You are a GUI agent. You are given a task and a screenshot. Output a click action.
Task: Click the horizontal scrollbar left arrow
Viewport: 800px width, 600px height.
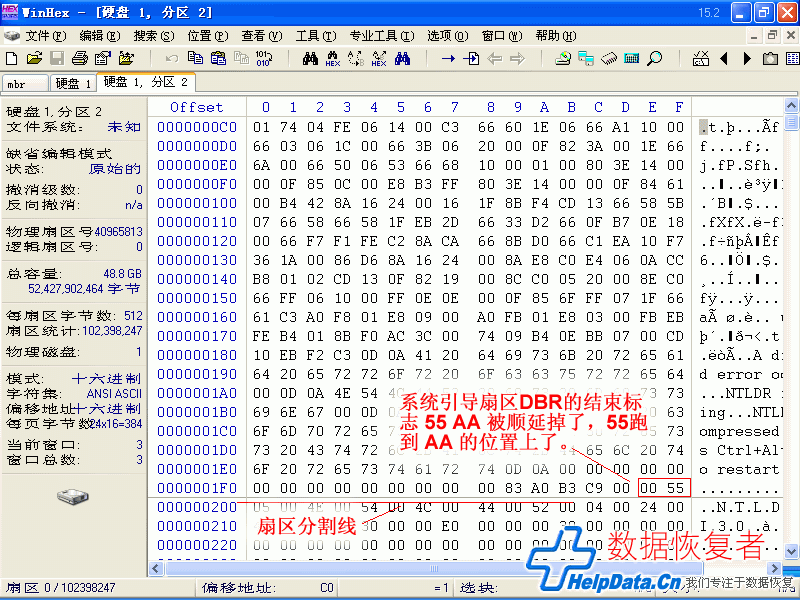(x=156, y=568)
